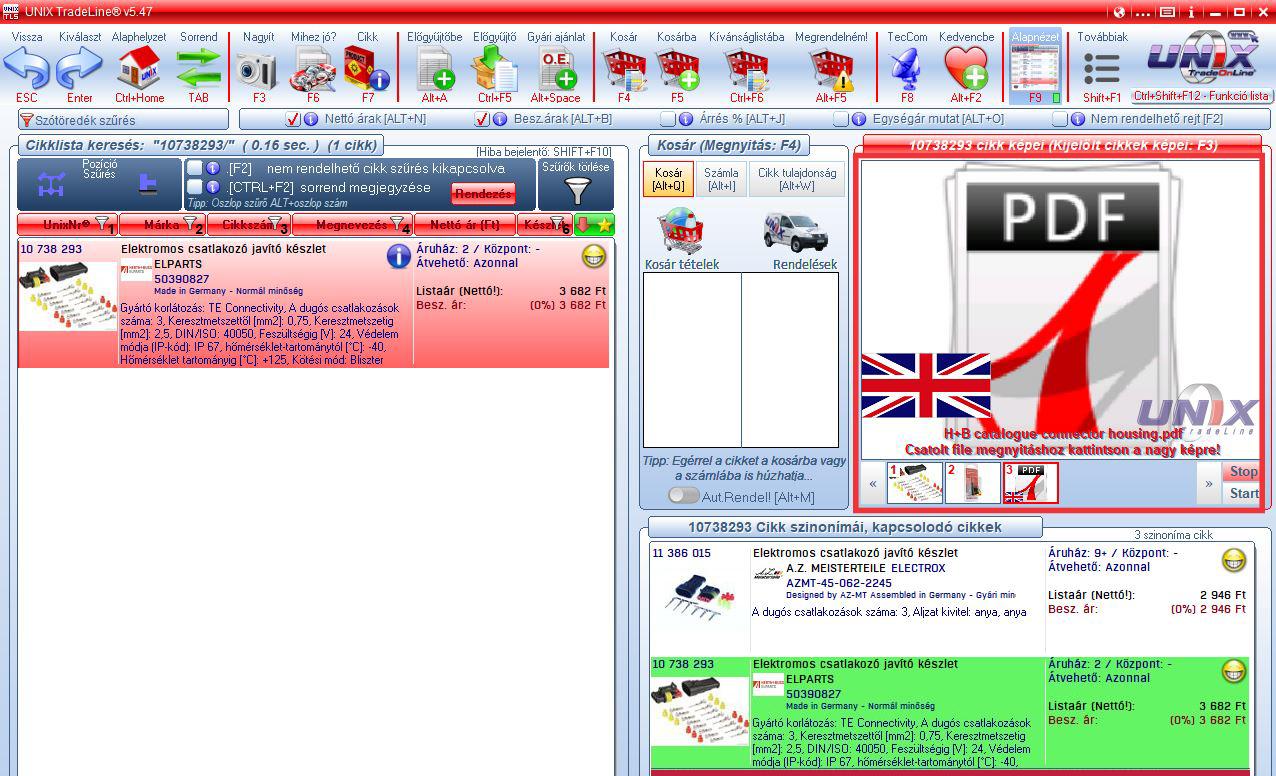This screenshot has width=1276, height=776.
Task: Open the Továbbiak list menu icon
Action: pos(1102,69)
